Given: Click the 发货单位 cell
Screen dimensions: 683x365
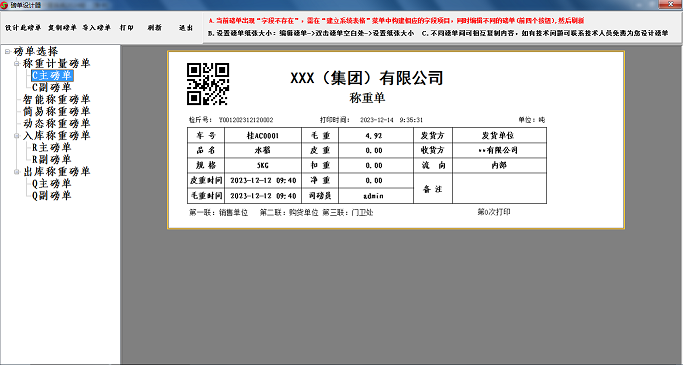Looking at the screenshot, I should point(499,135).
